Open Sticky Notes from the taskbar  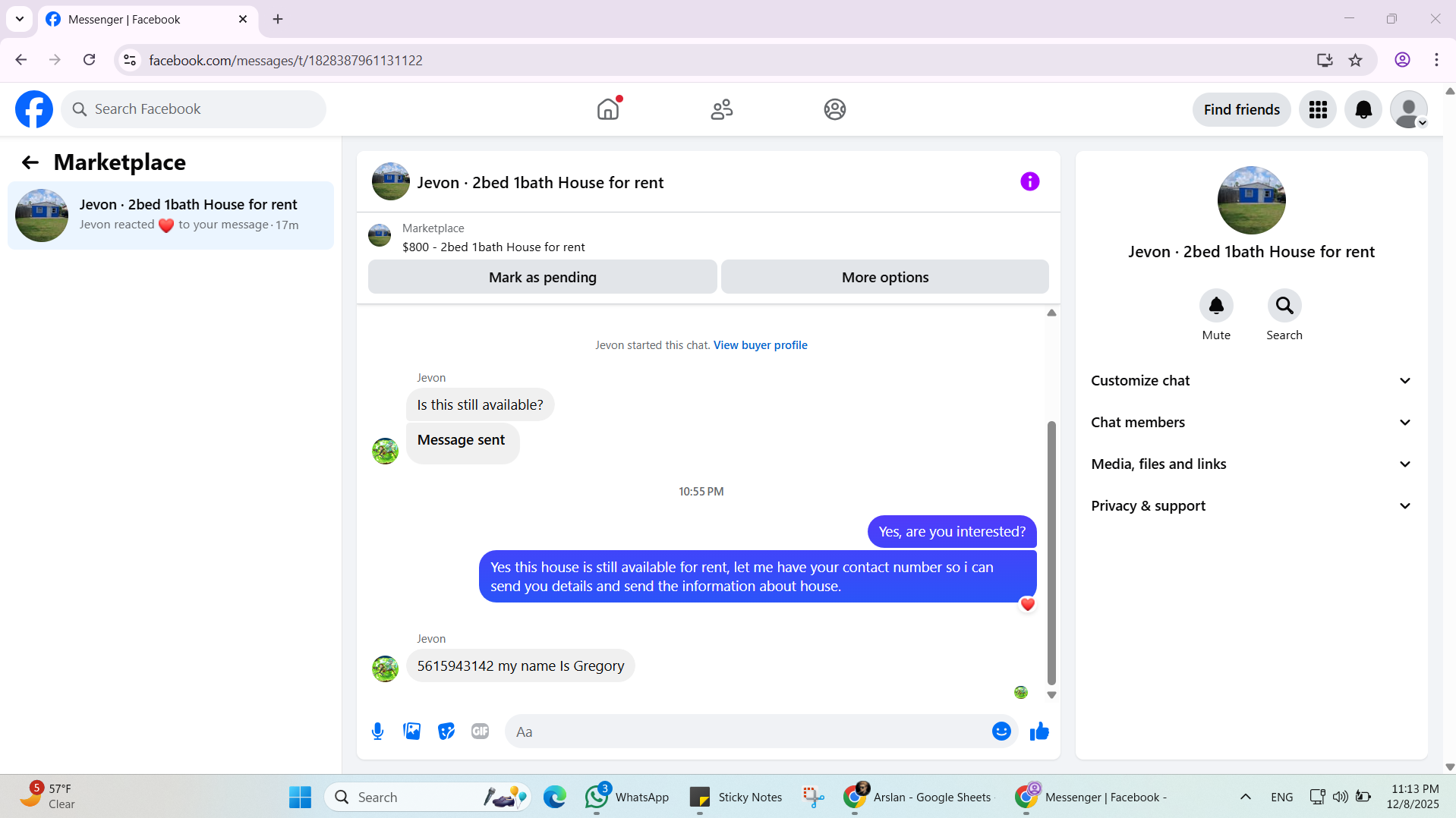(x=735, y=797)
